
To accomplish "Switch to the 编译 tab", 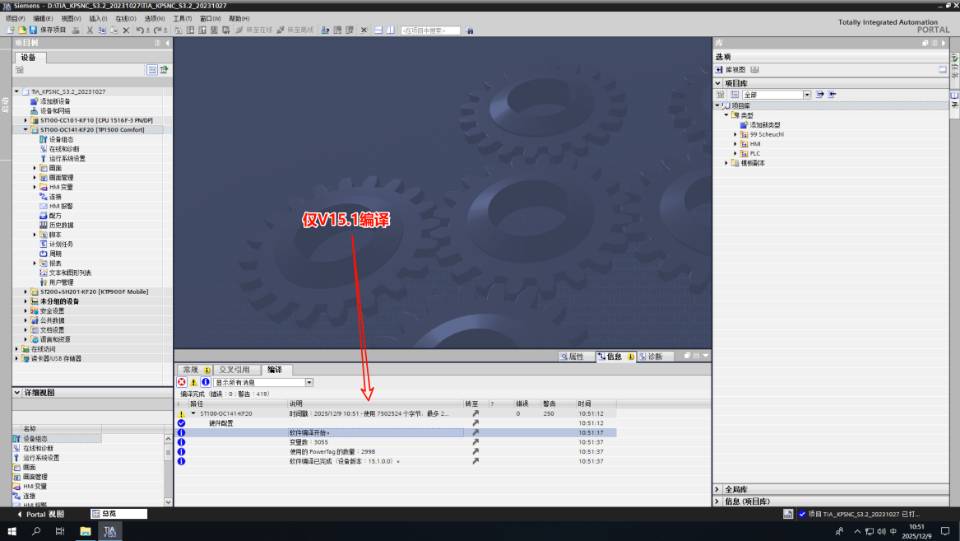I will (x=275, y=370).
